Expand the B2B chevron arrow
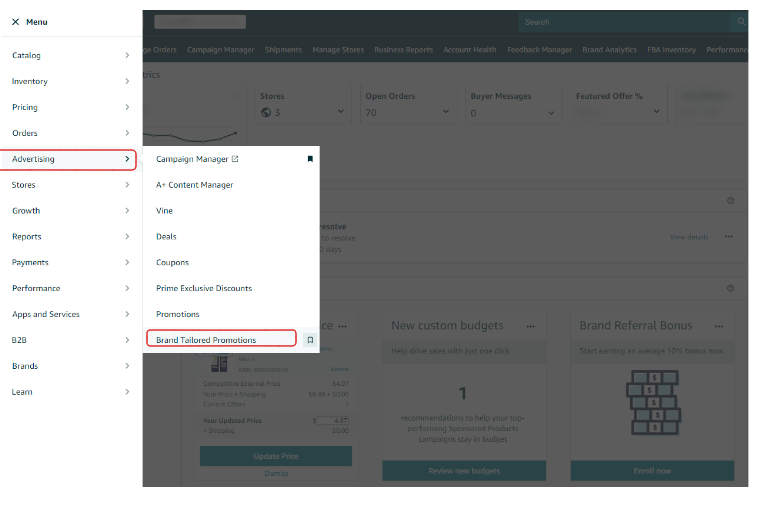This screenshot has width=764, height=517. click(127, 340)
